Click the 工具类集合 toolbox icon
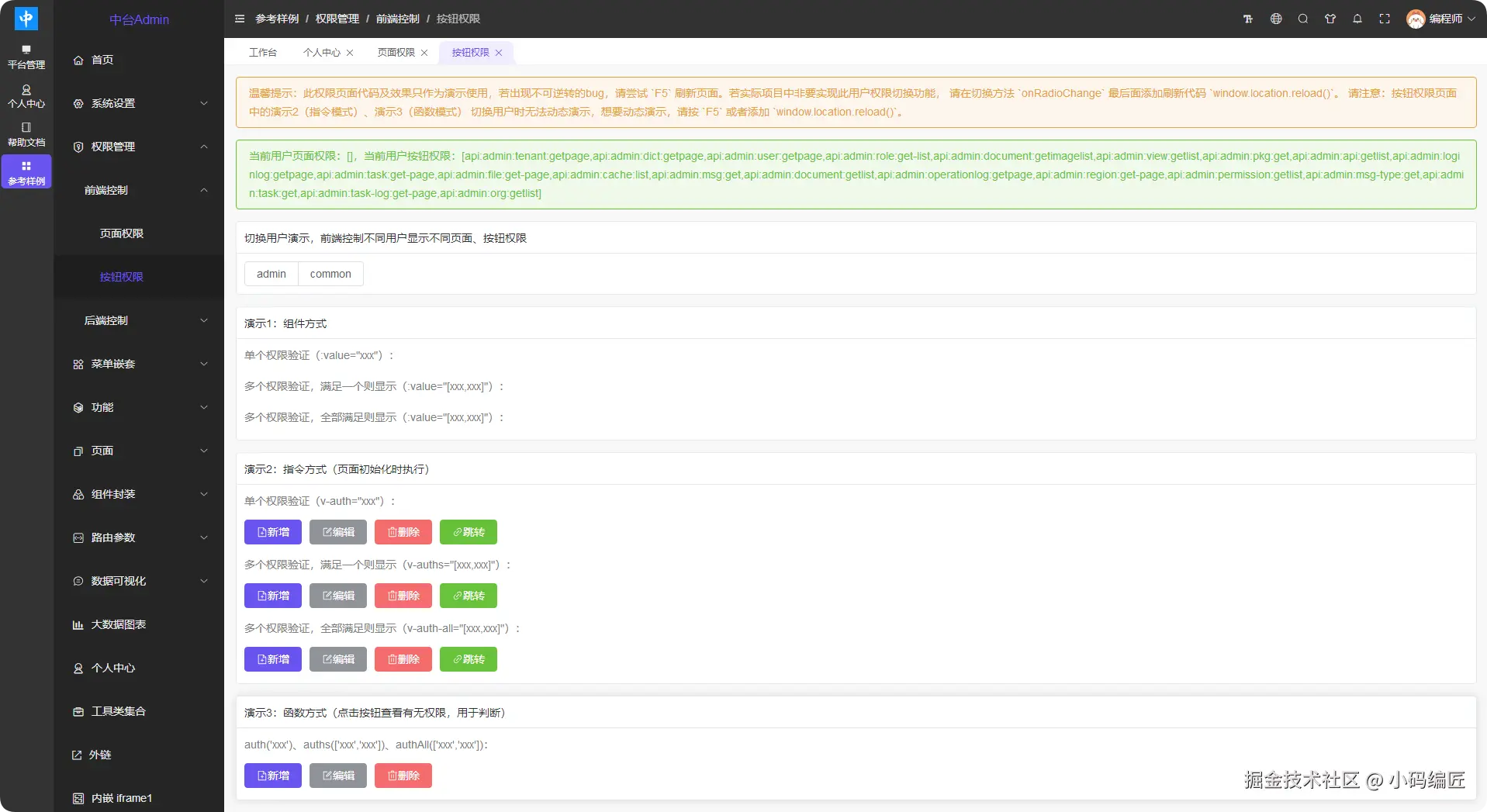The height and width of the screenshot is (812, 1487). coord(78,711)
